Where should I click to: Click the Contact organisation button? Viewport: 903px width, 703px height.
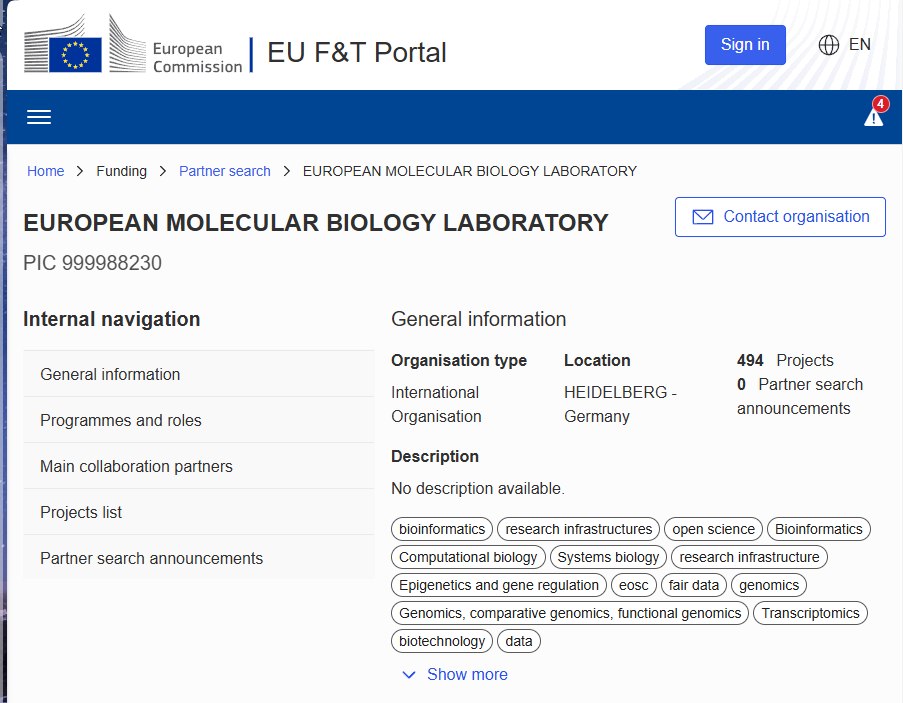click(x=780, y=217)
